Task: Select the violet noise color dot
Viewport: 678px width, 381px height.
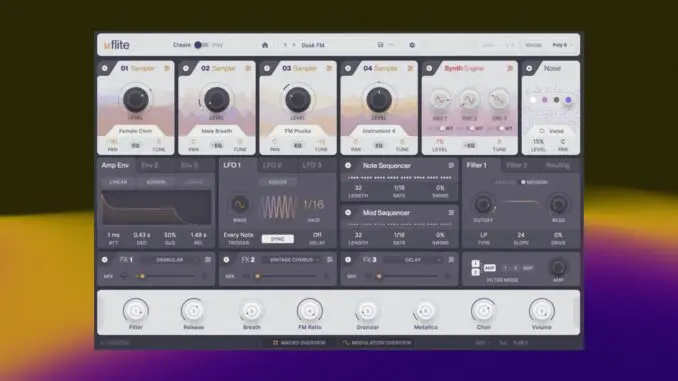Action: [x=568, y=100]
